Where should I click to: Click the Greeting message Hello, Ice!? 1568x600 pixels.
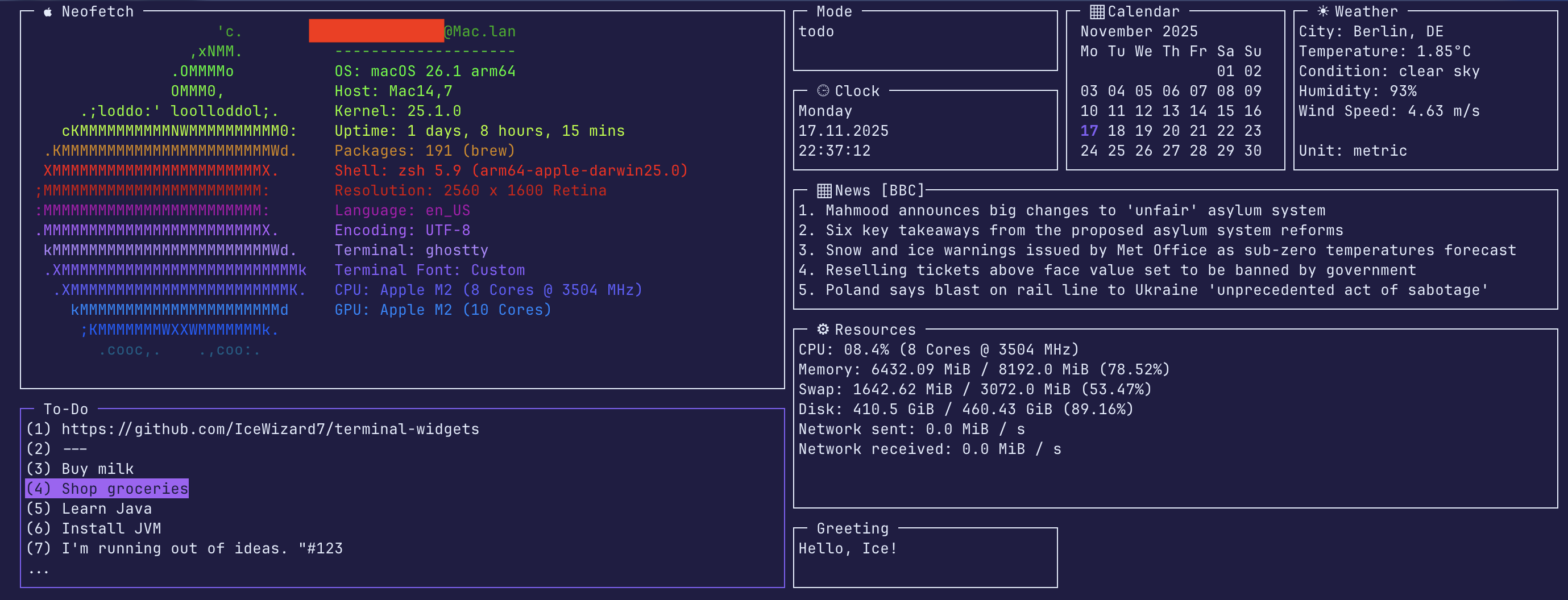(847, 548)
